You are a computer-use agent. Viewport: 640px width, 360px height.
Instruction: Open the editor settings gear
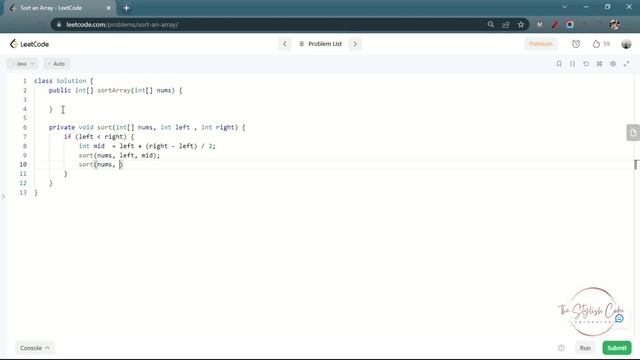pos(613,64)
